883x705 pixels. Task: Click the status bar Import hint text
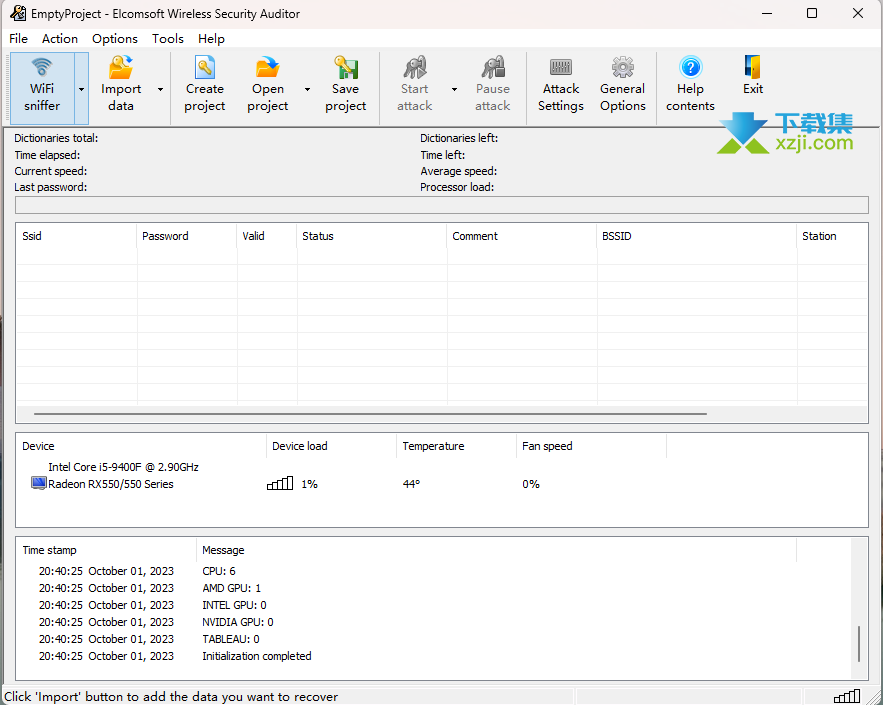[171, 697]
